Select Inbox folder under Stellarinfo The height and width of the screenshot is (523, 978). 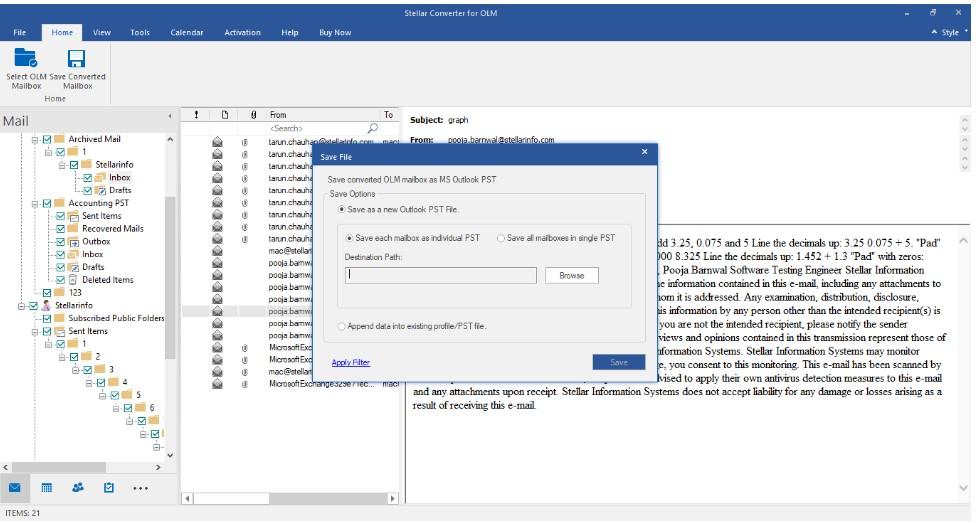click(x=119, y=178)
